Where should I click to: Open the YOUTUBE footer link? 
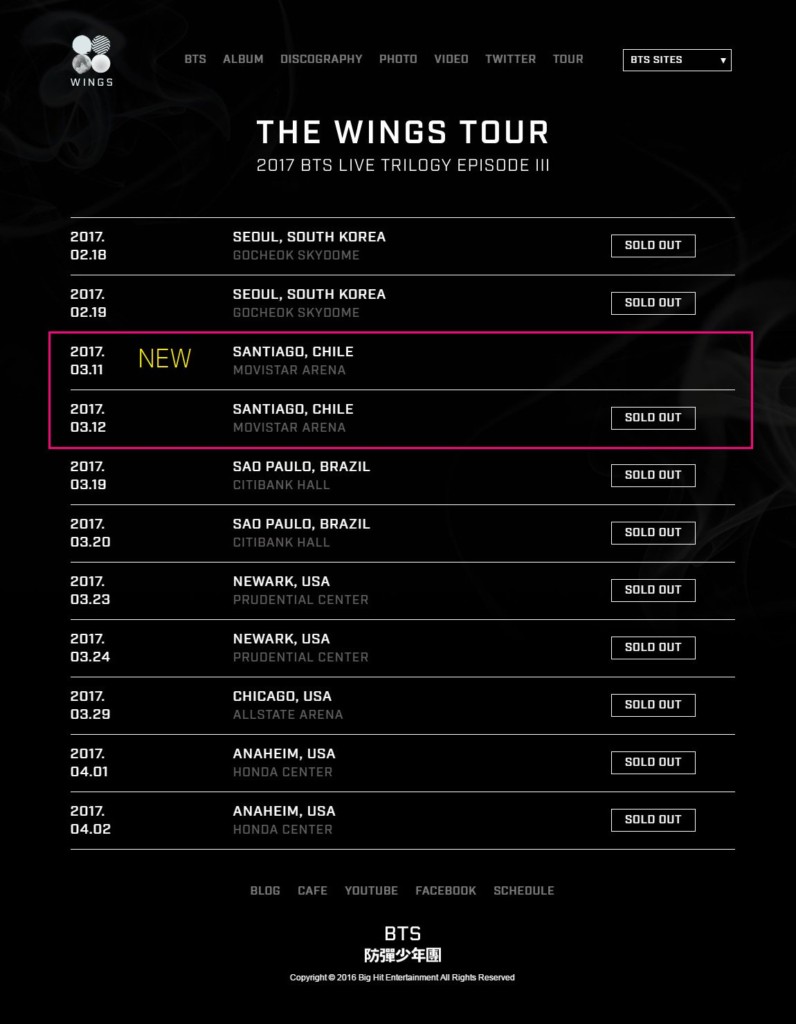coord(371,890)
